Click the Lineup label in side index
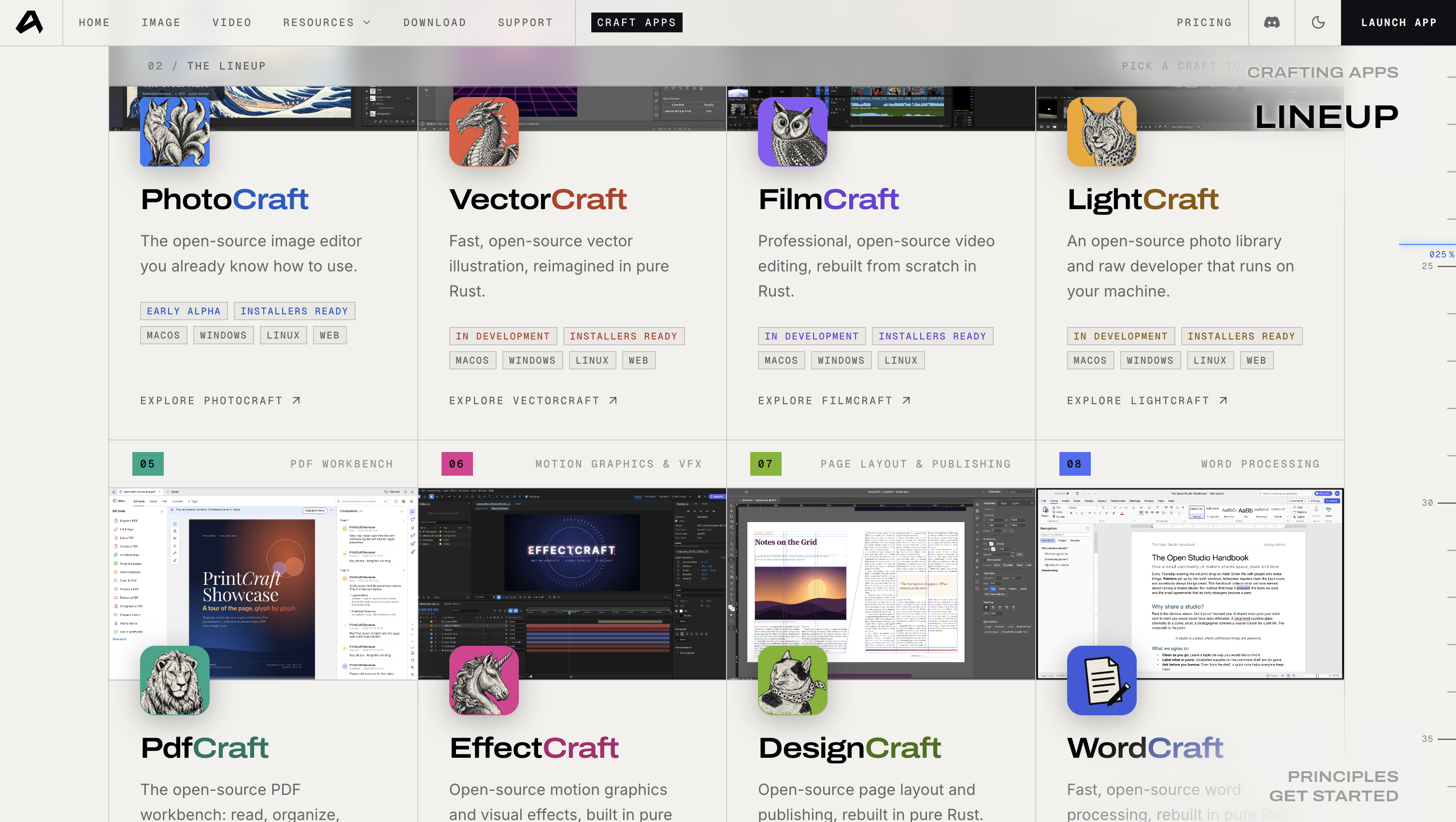This screenshot has width=1456, height=822. [x=1326, y=117]
